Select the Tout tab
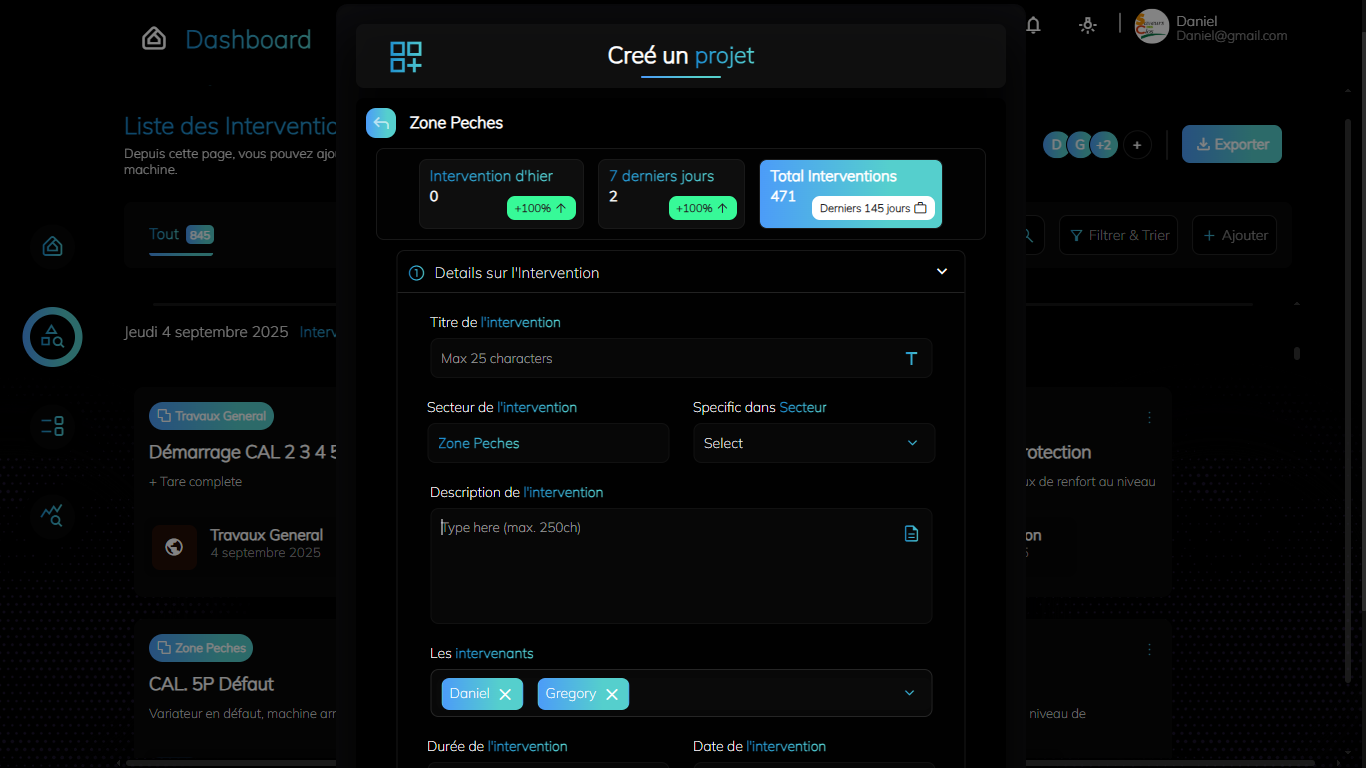 pos(164,234)
